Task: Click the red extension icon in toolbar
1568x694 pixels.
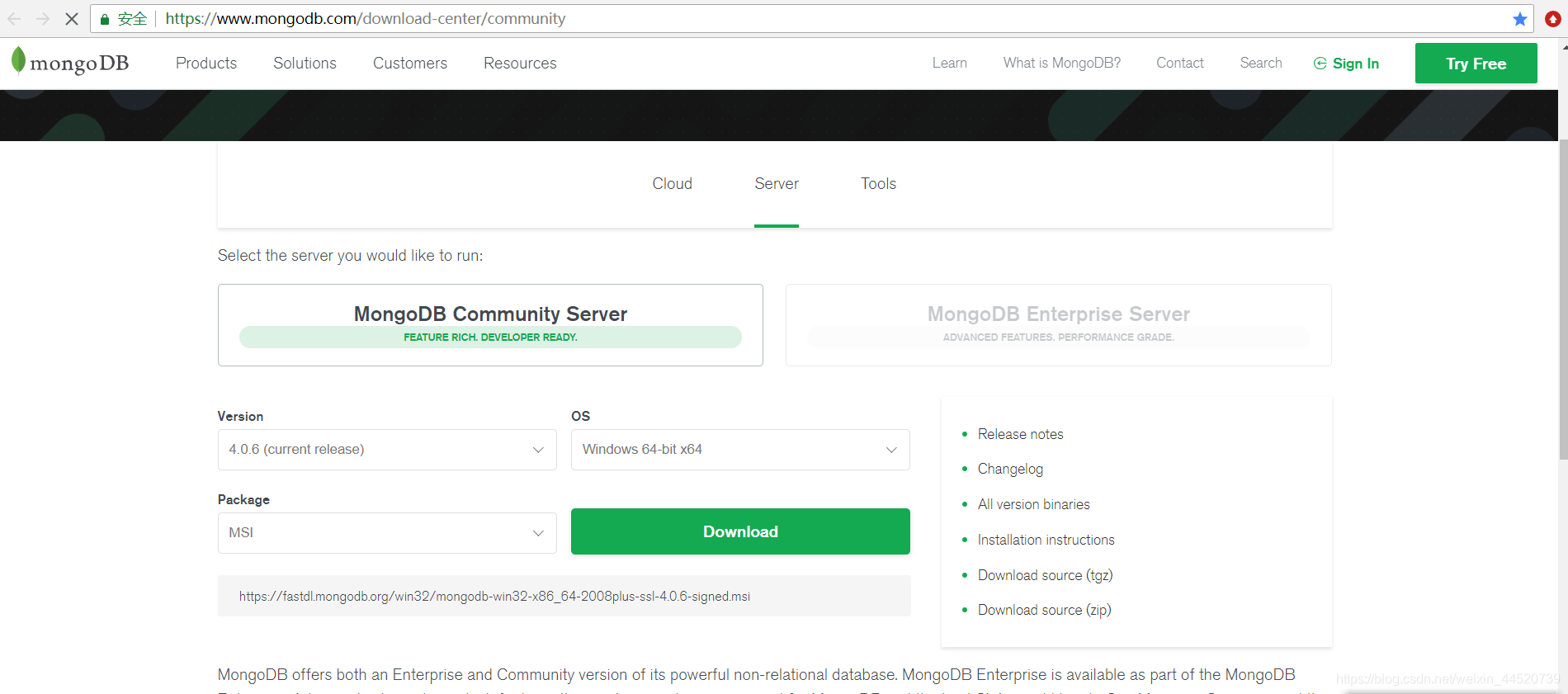Action: point(1552,18)
